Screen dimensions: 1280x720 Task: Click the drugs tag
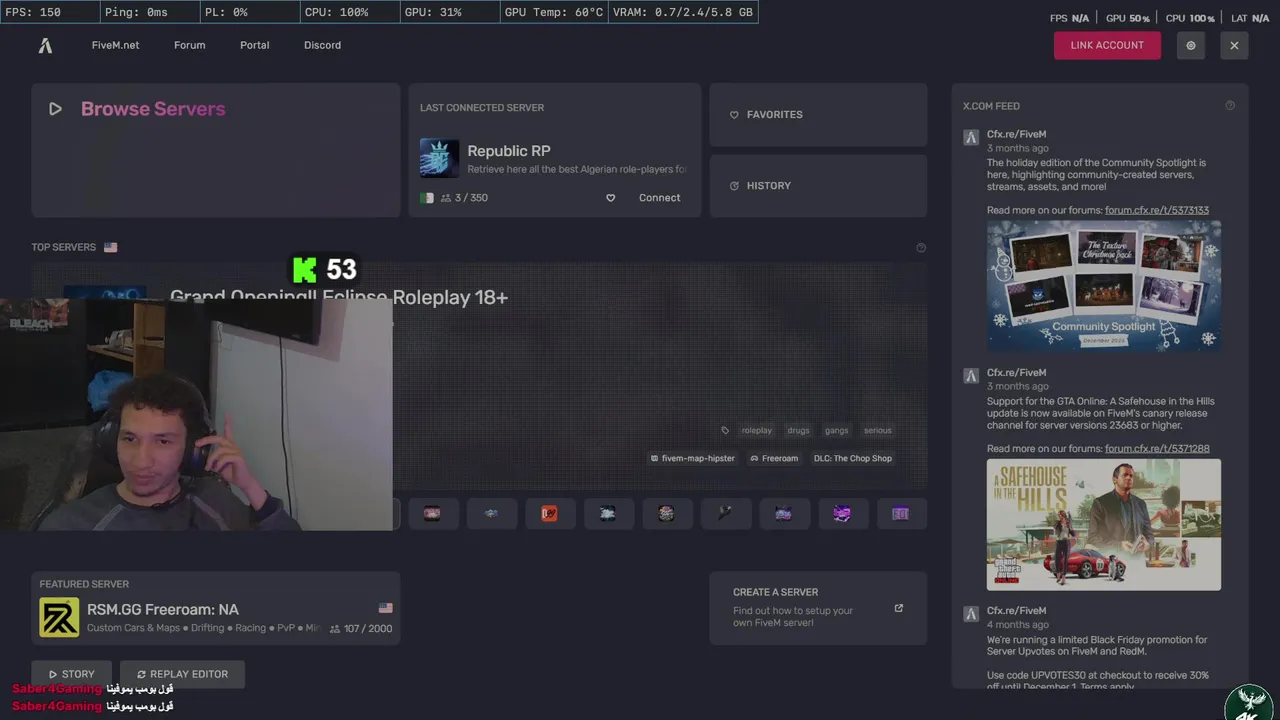coord(798,431)
